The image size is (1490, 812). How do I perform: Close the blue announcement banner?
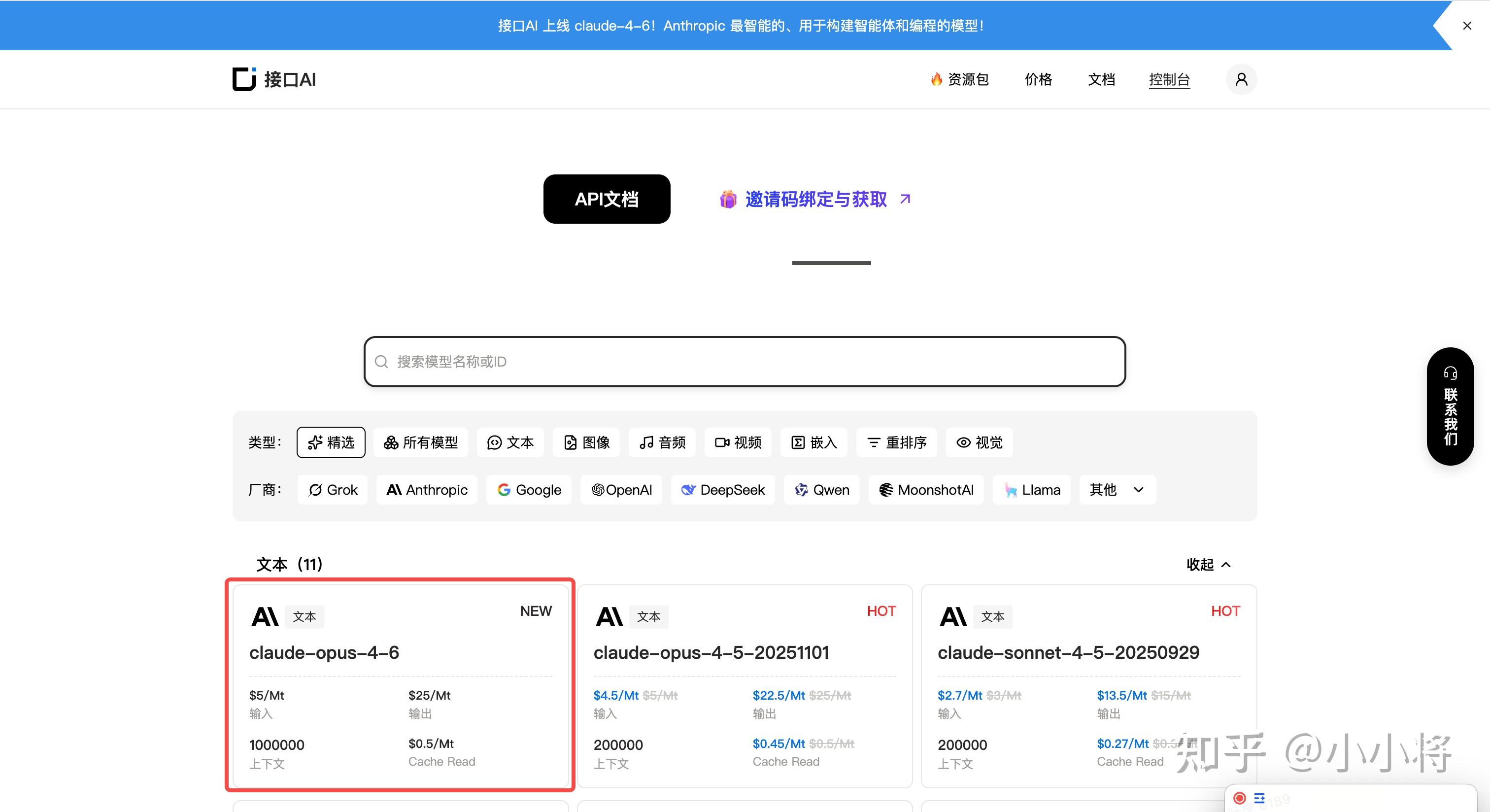pyautogui.click(x=1467, y=26)
